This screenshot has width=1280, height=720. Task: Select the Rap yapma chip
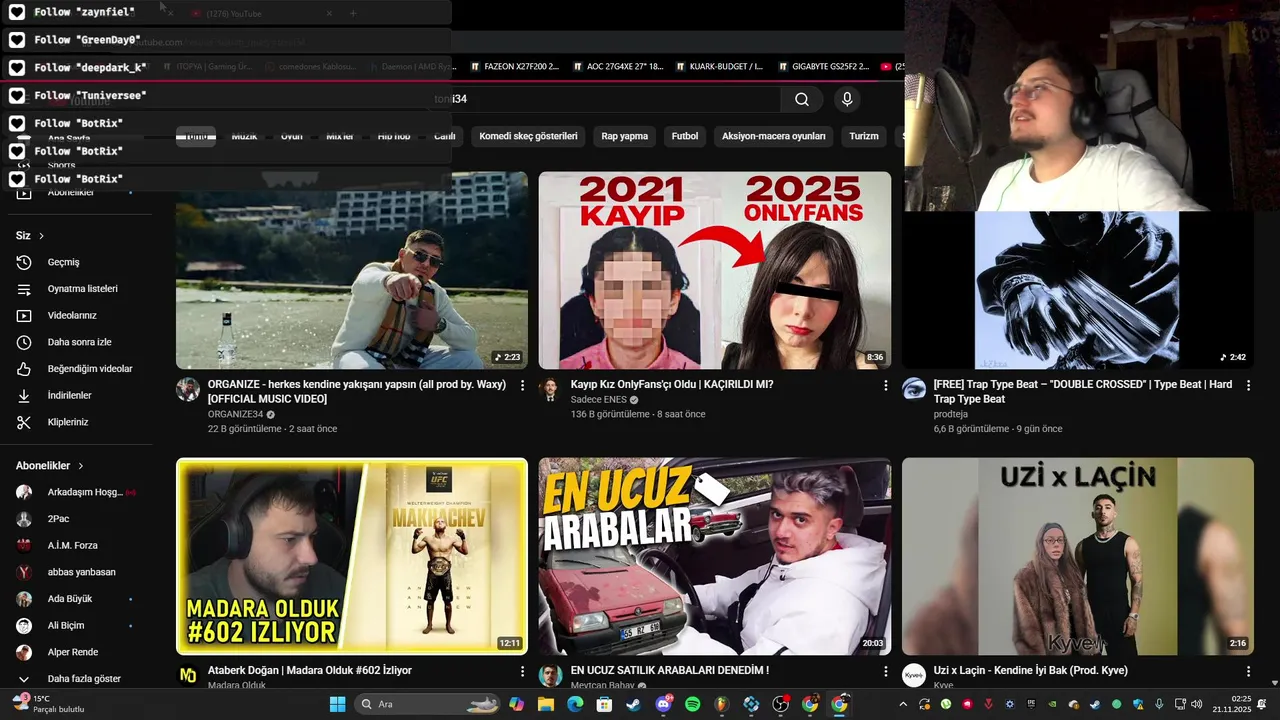[x=624, y=136]
